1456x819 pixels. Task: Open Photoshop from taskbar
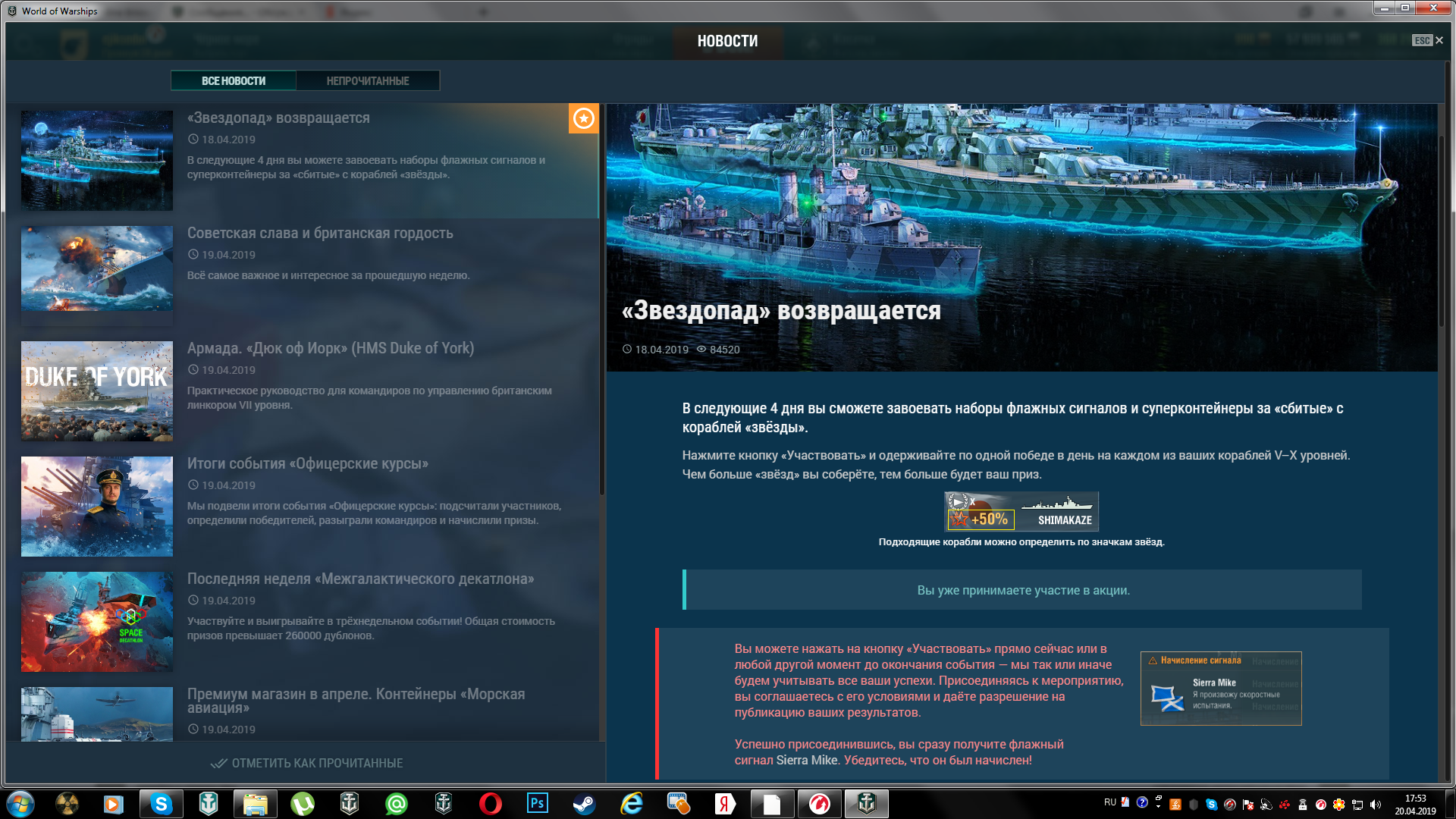tap(537, 804)
